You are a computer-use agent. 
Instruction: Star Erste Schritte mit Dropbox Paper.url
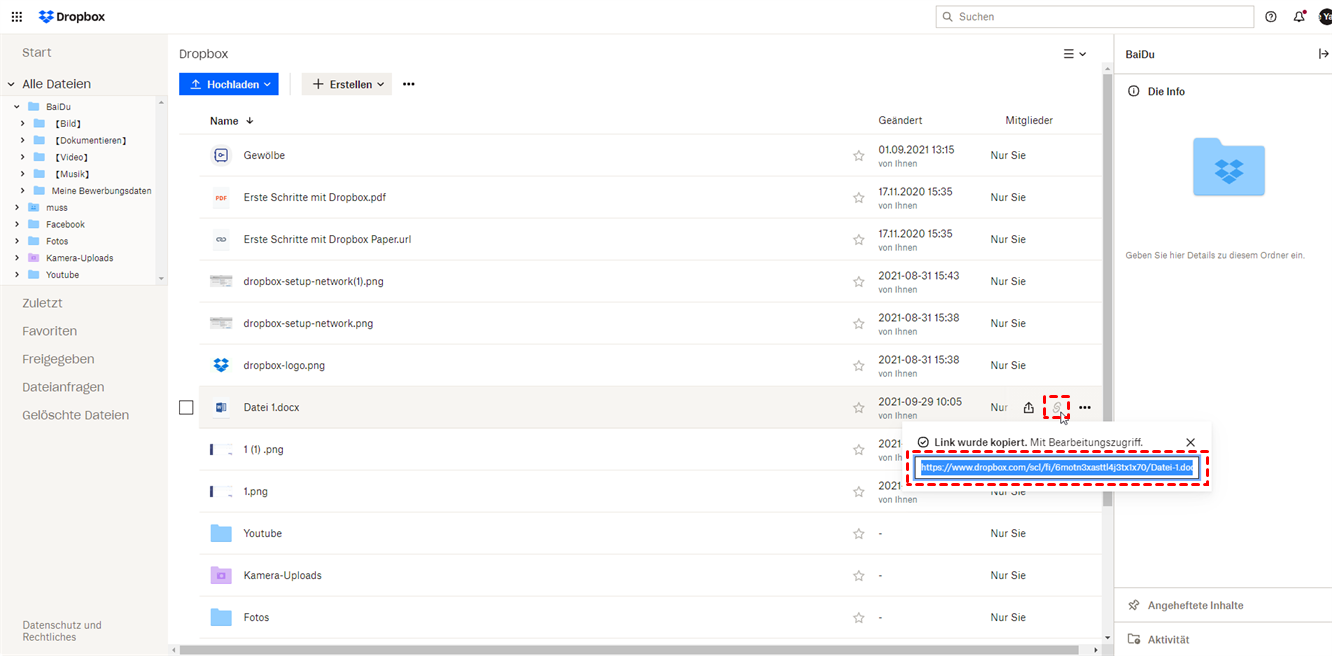[858, 240]
